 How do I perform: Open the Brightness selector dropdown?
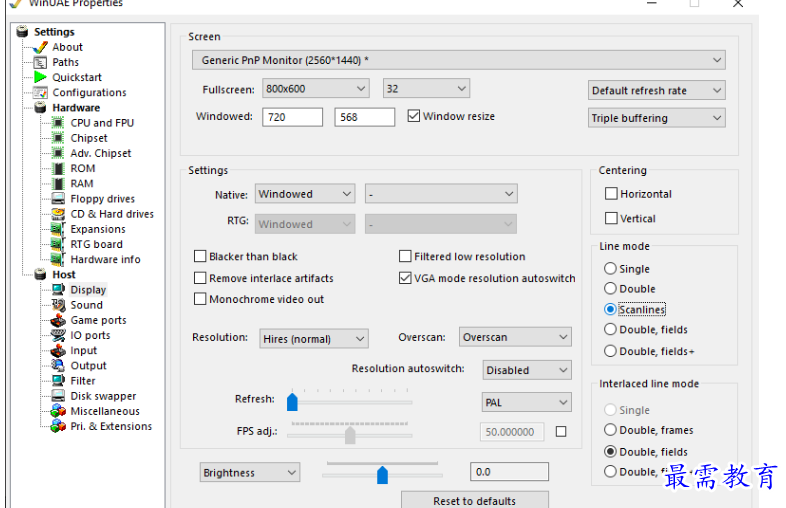click(x=250, y=472)
